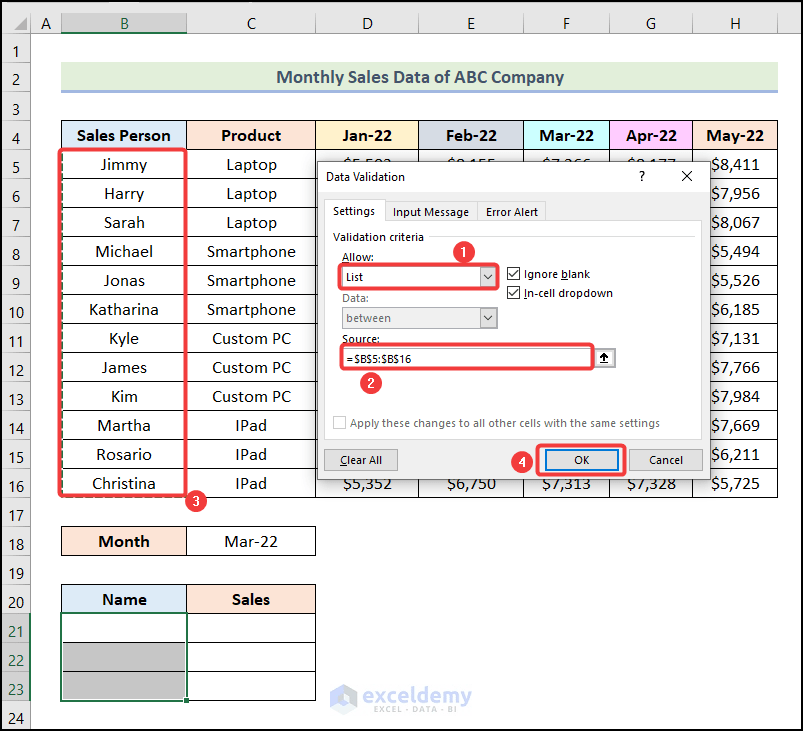Check Apply these changes to all other cells

(339, 422)
